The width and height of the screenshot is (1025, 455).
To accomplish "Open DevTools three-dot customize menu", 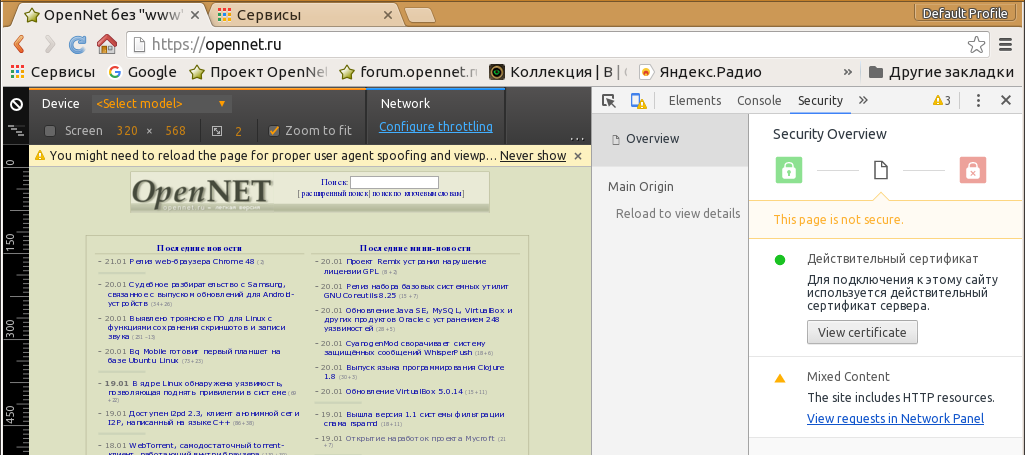I will [979, 101].
